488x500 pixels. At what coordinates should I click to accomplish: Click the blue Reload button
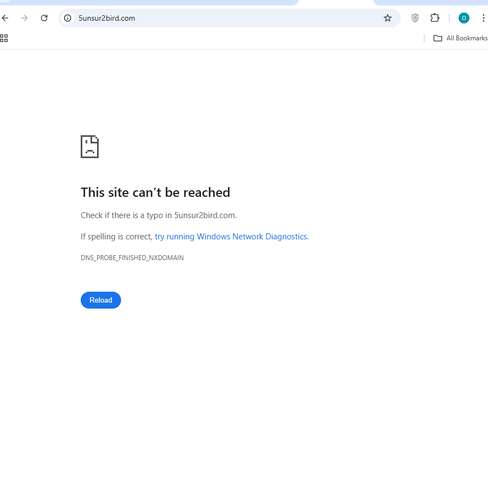pos(101,300)
